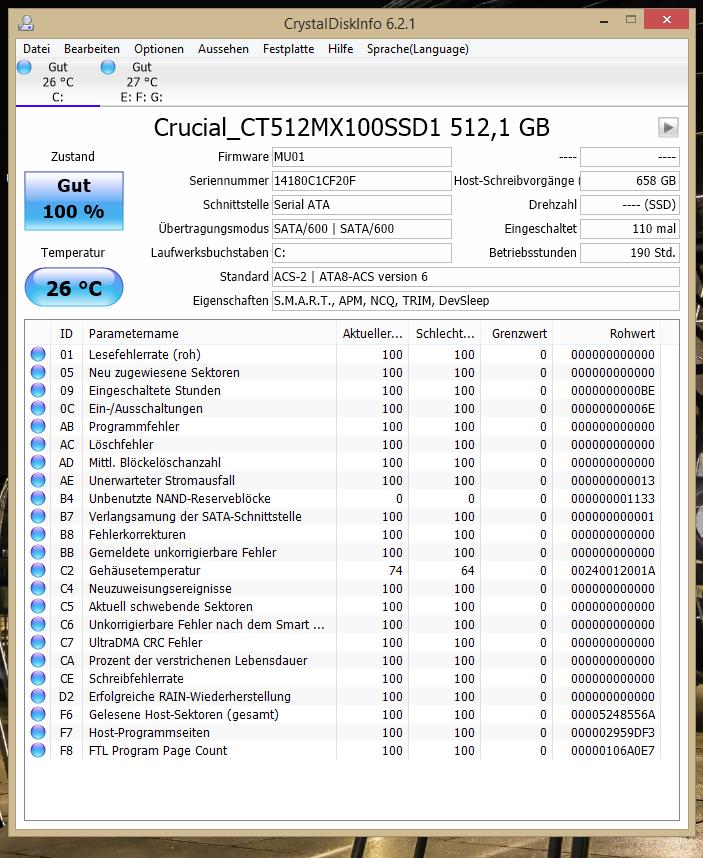Click status orb for Unbenutzte NAND-Reserveblöcke

(x=38, y=498)
